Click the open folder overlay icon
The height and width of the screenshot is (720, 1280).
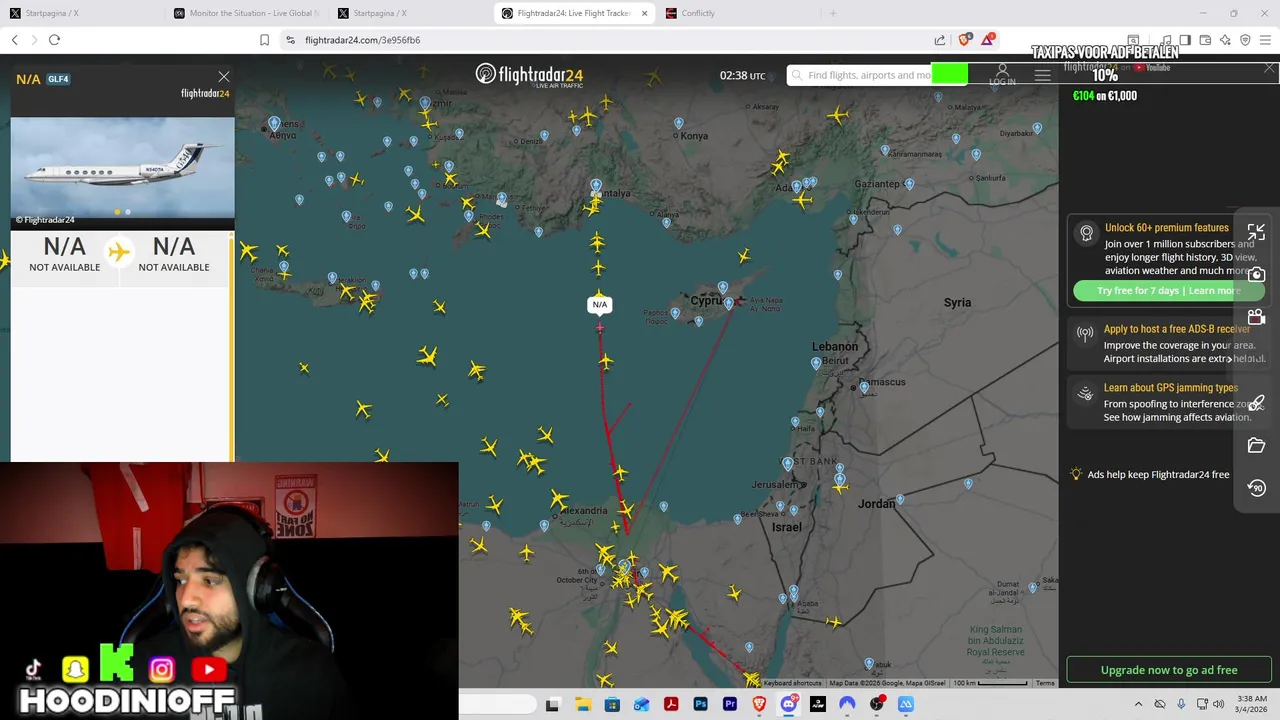click(1256, 445)
